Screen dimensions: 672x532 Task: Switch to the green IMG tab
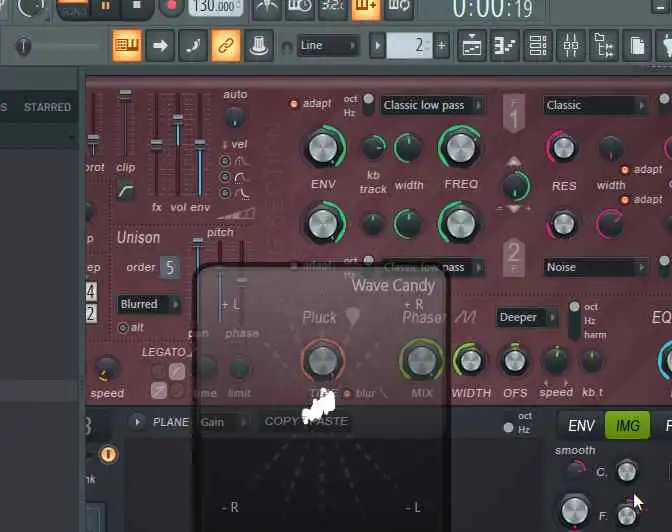(627, 426)
